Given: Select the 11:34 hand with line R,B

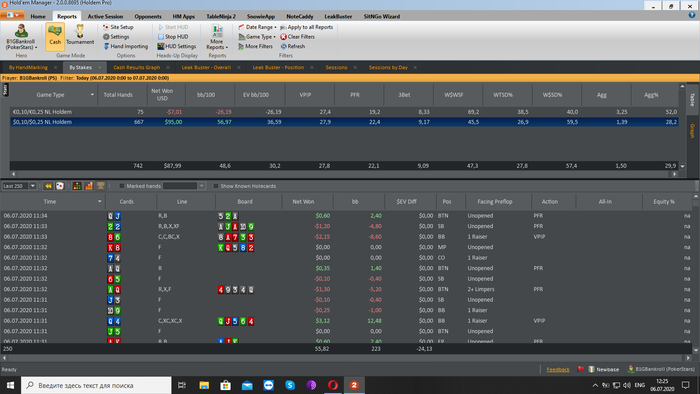Looking at the screenshot, I should point(346,216).
